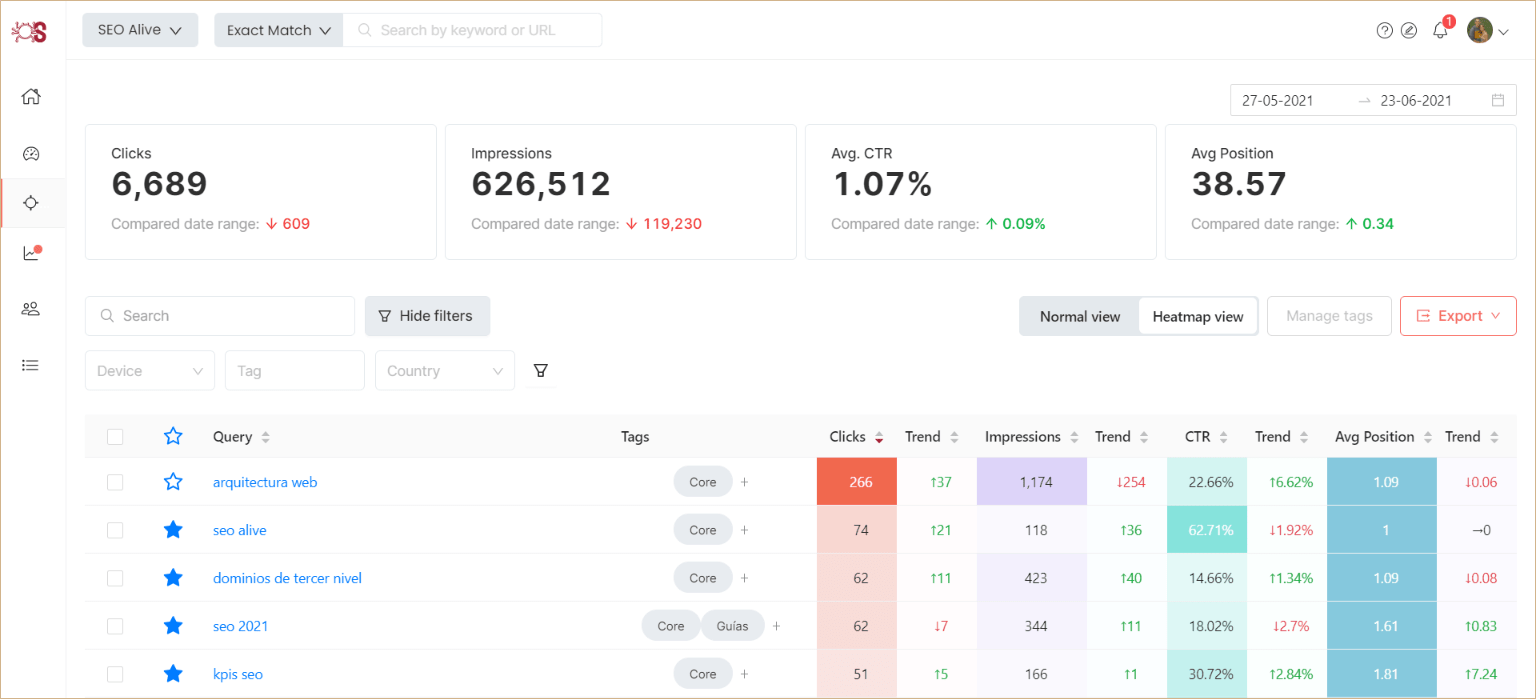
Task: Switch to Normal view
Action: click(1079, 316)
